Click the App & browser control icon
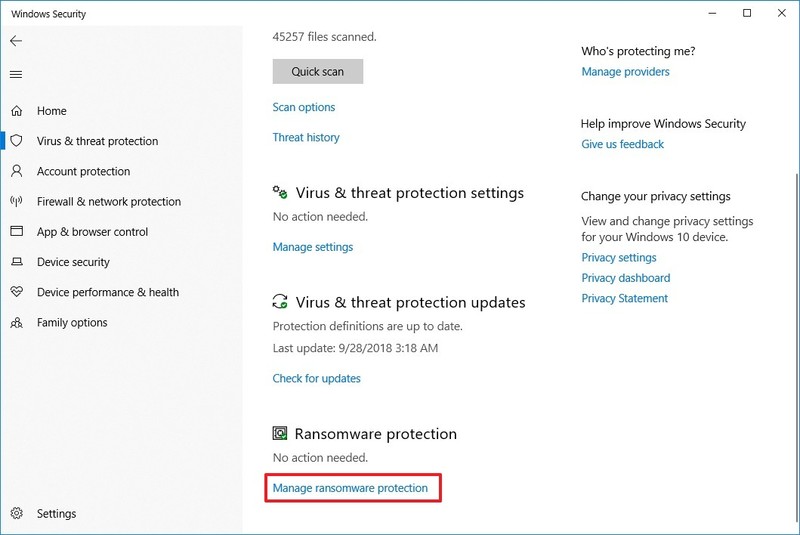 coord(16,231)
